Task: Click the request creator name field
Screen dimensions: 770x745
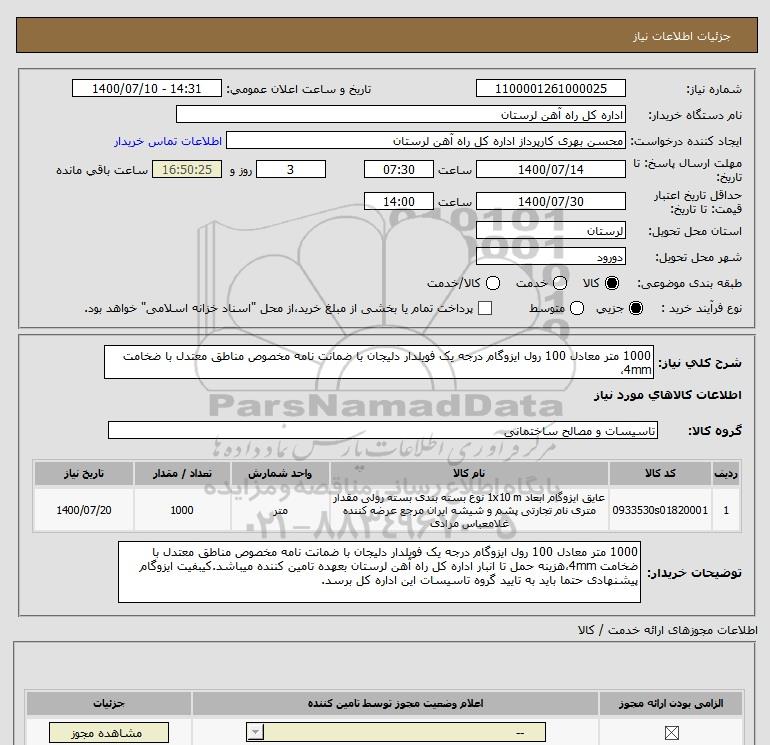Action: pyautogui.click(x=426, y=140)
